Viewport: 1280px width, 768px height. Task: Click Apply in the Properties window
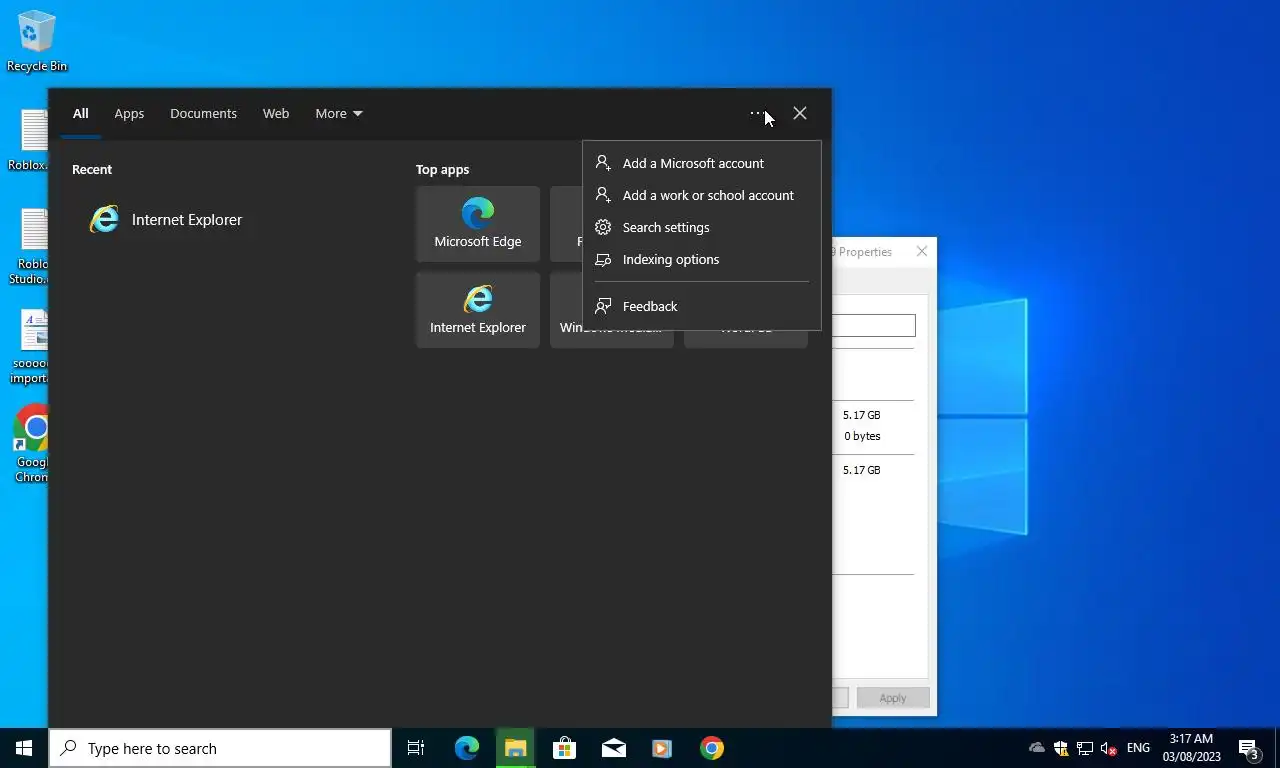point(893,698)
